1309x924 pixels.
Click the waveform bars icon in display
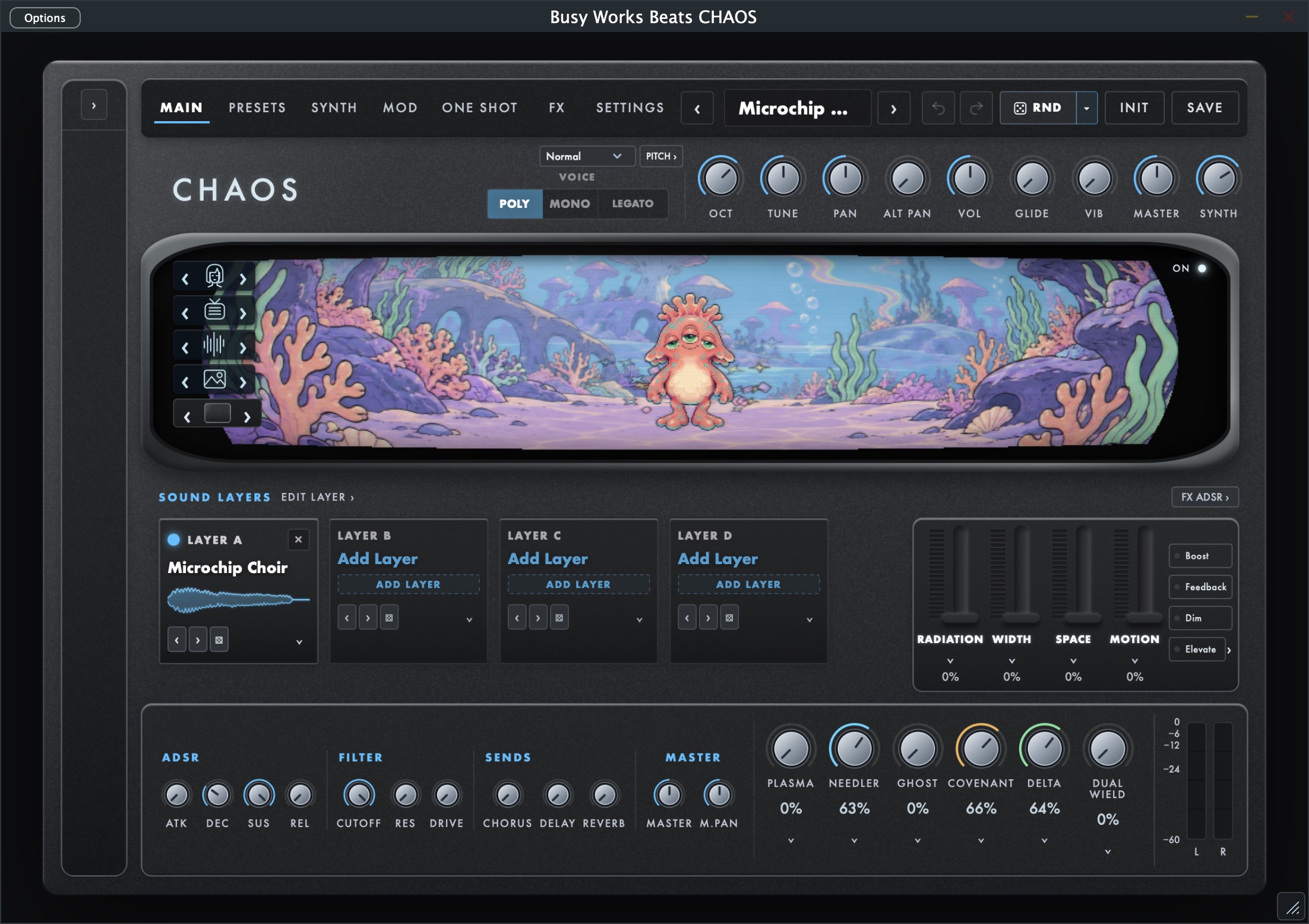click(x=214, y=344)
